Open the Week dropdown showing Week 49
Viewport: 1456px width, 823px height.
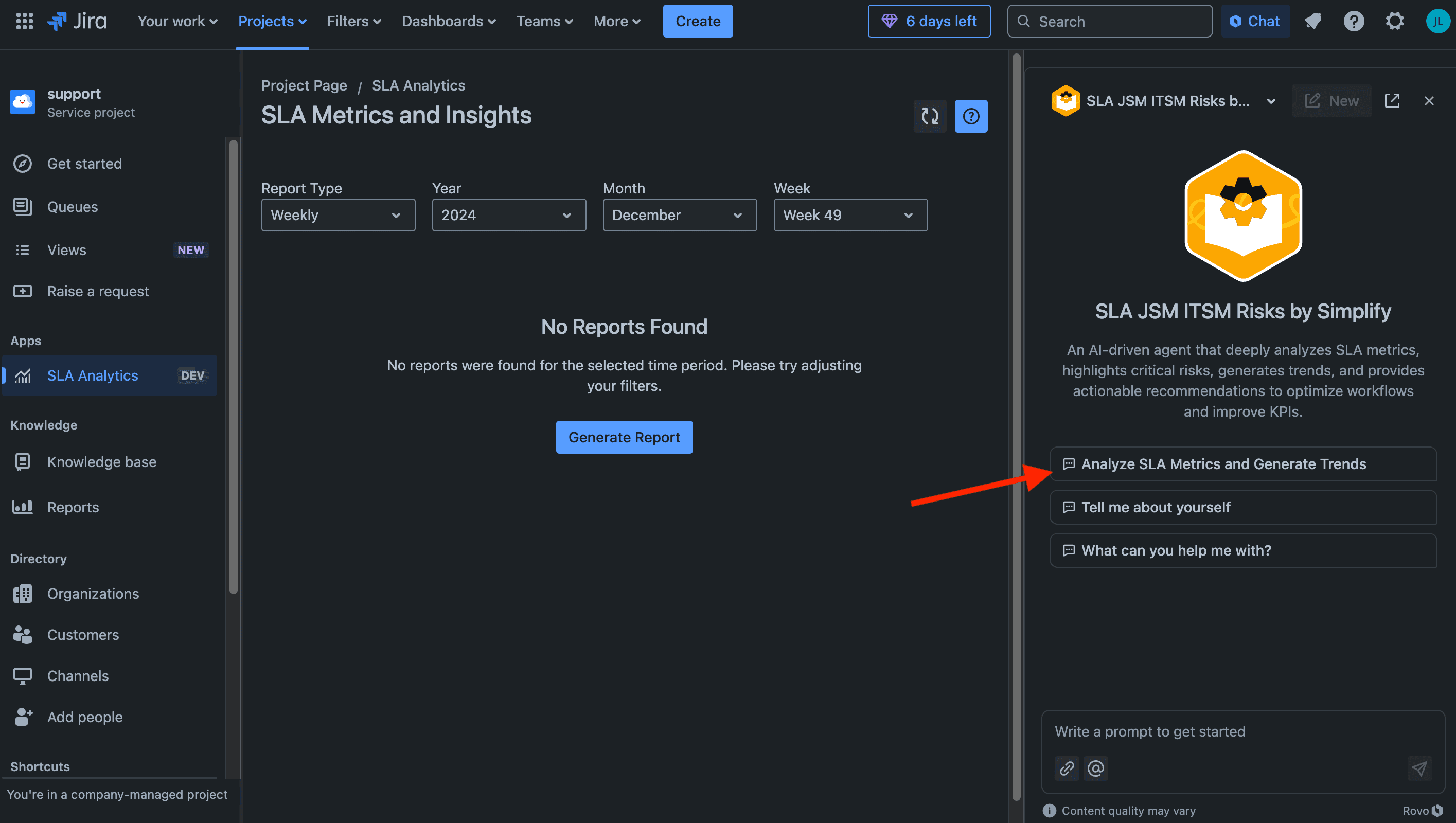(x=850, y=215)
